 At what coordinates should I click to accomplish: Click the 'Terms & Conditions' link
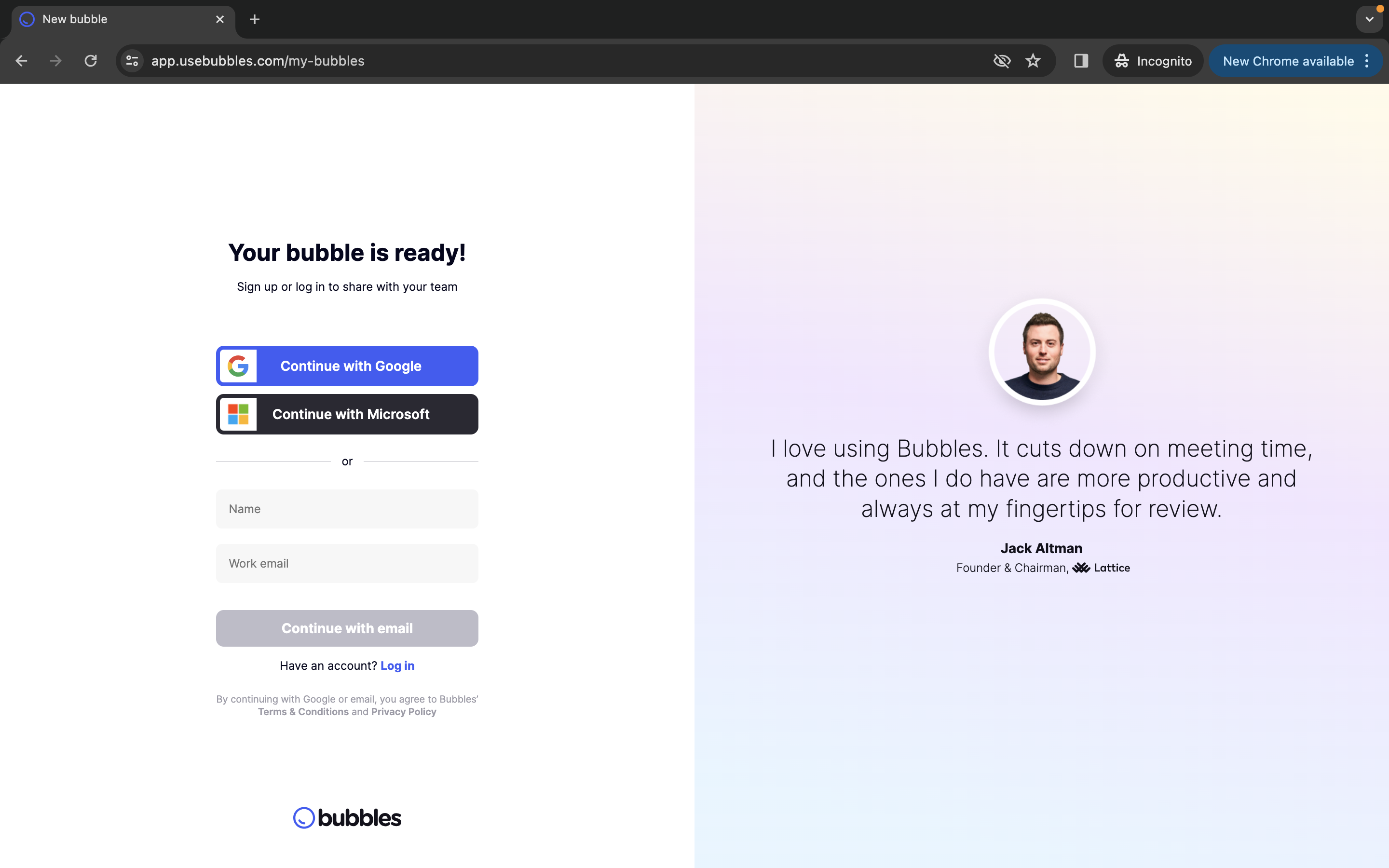[x=303, y=711]
